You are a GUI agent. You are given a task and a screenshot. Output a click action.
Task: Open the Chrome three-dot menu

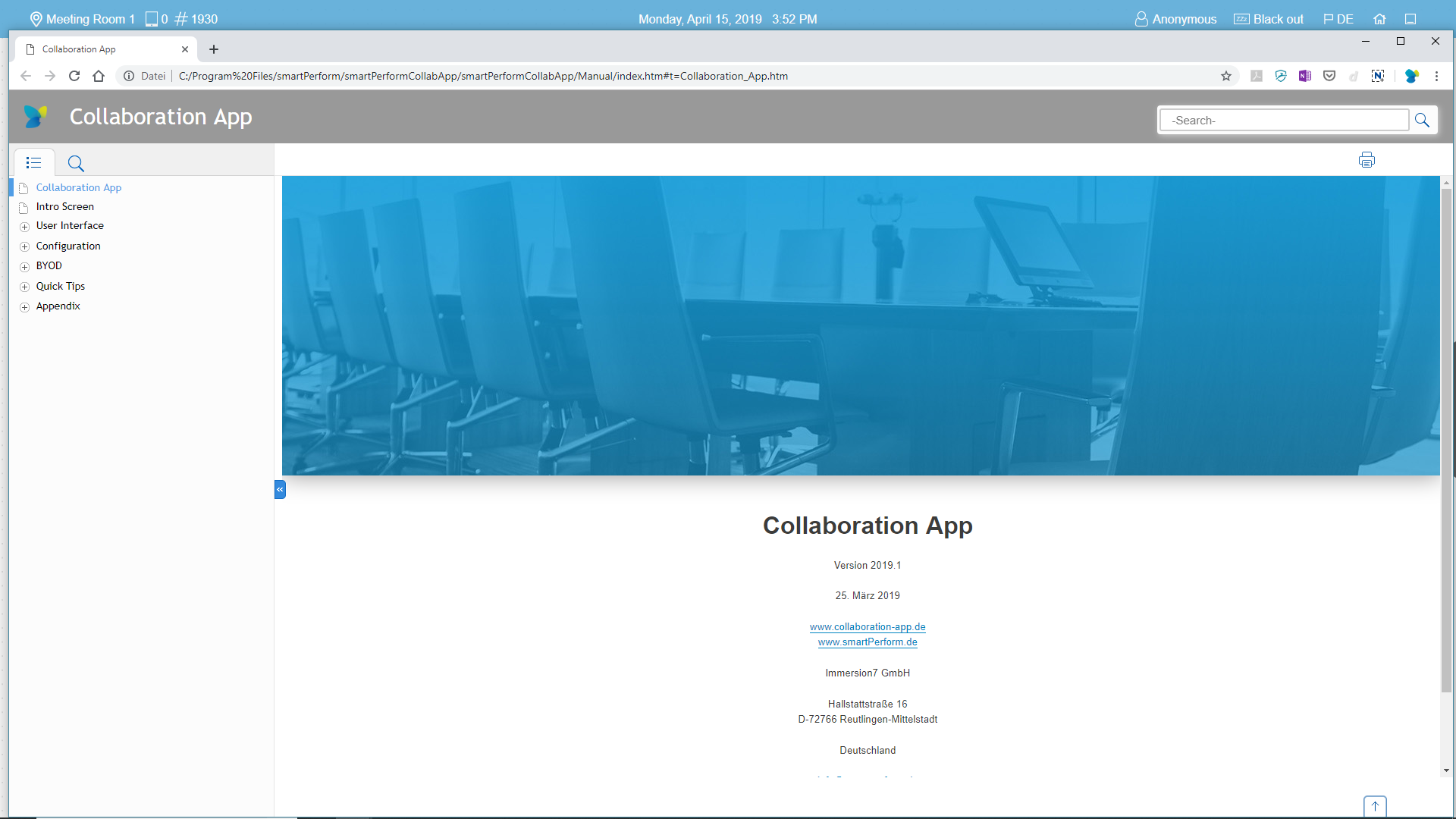pos(1436,76)
